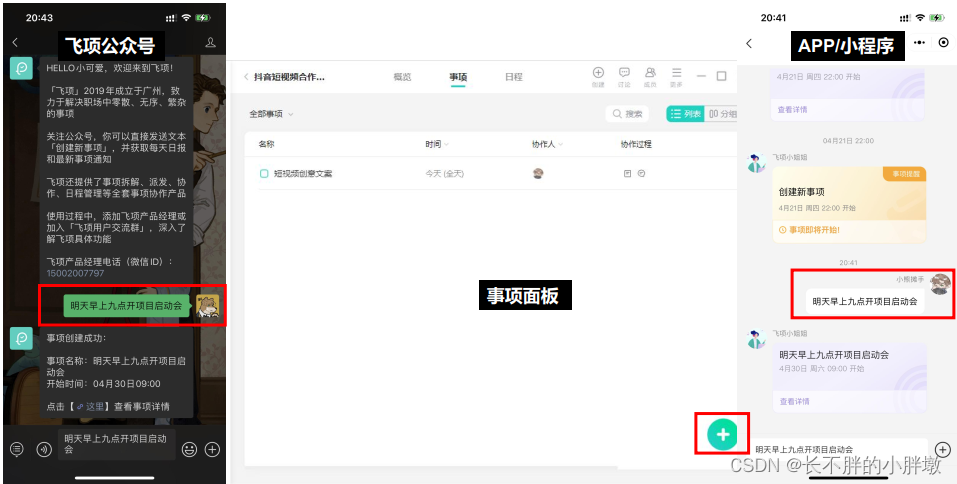The image size is (957, 484).
Task: Tap the Wi-Fi icon in the 20:41 status bar
Action: click(920, 18)
